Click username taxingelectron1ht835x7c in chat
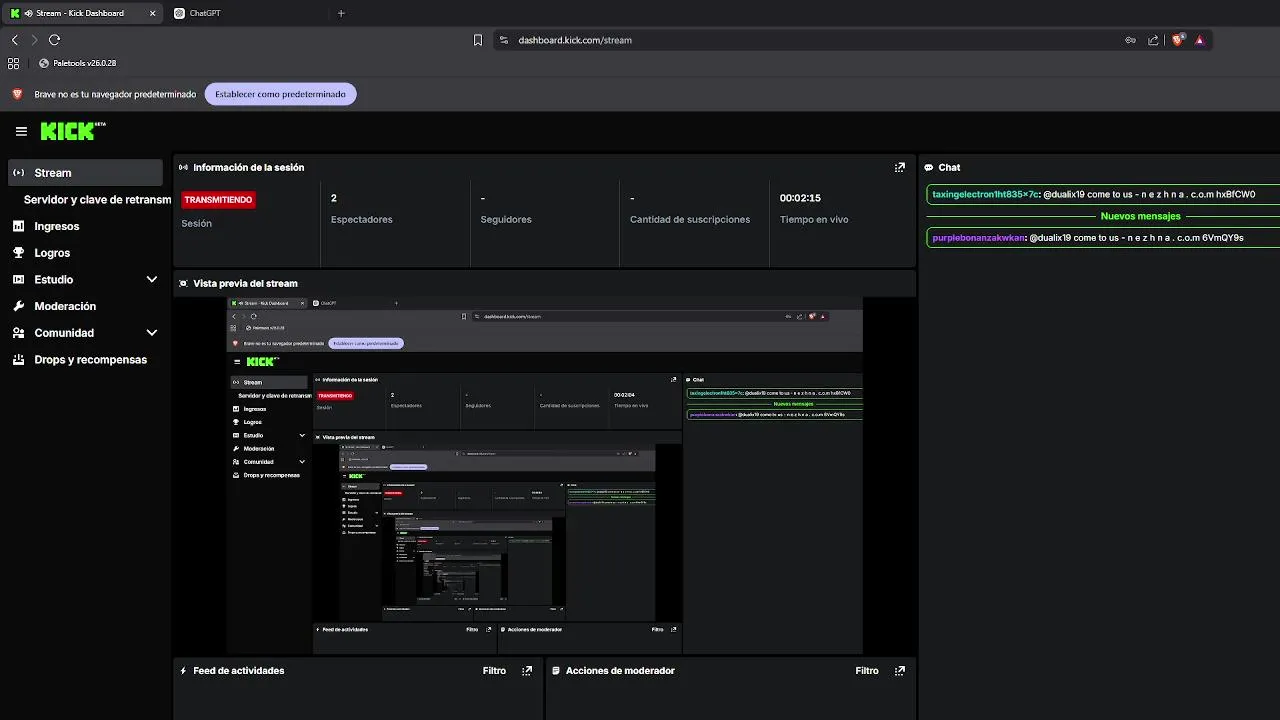 pos(984,195)
